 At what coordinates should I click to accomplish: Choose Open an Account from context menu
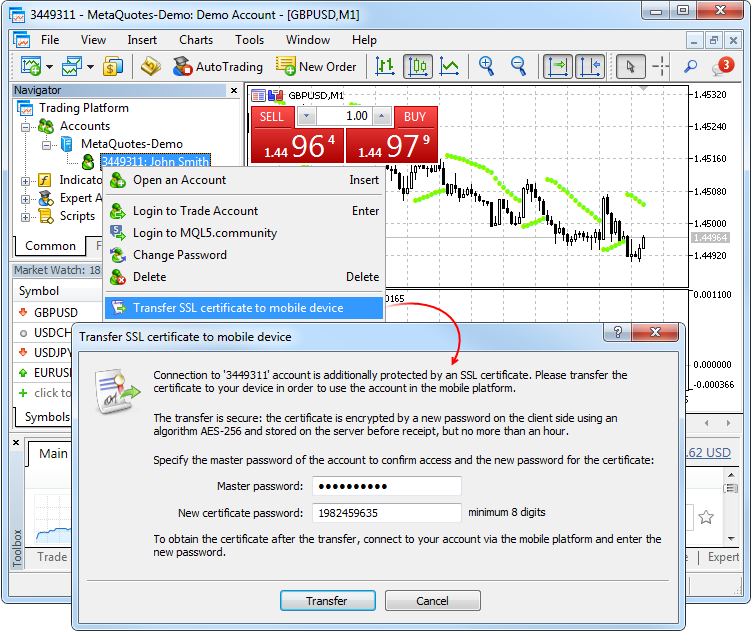click(244, 180)
